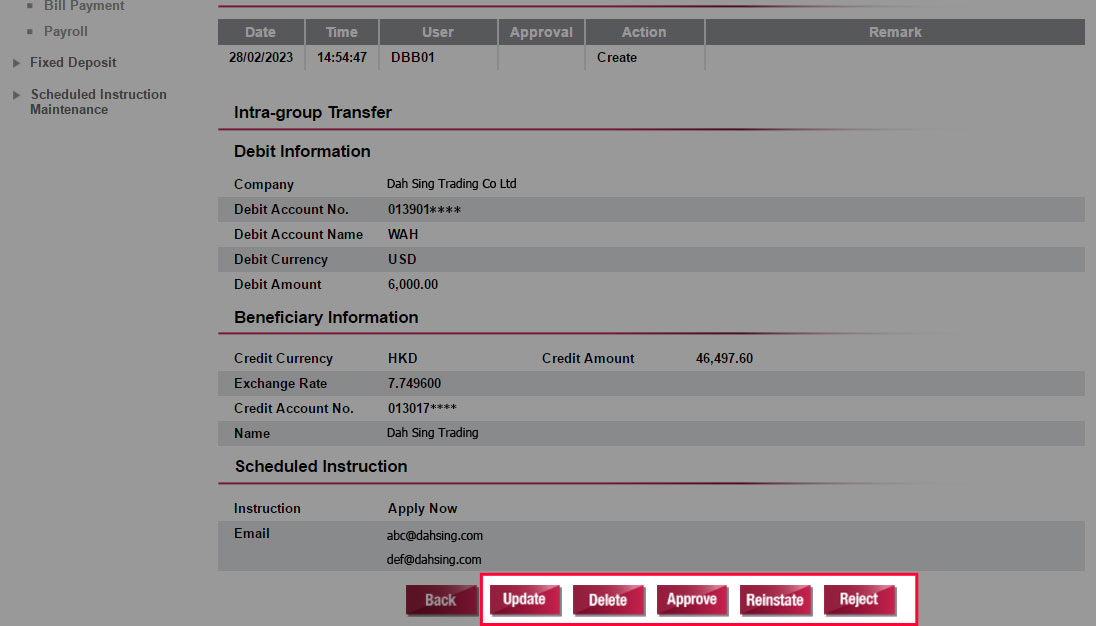
Task: Select email abc@dahsing.com
Action: pos(435,536)
